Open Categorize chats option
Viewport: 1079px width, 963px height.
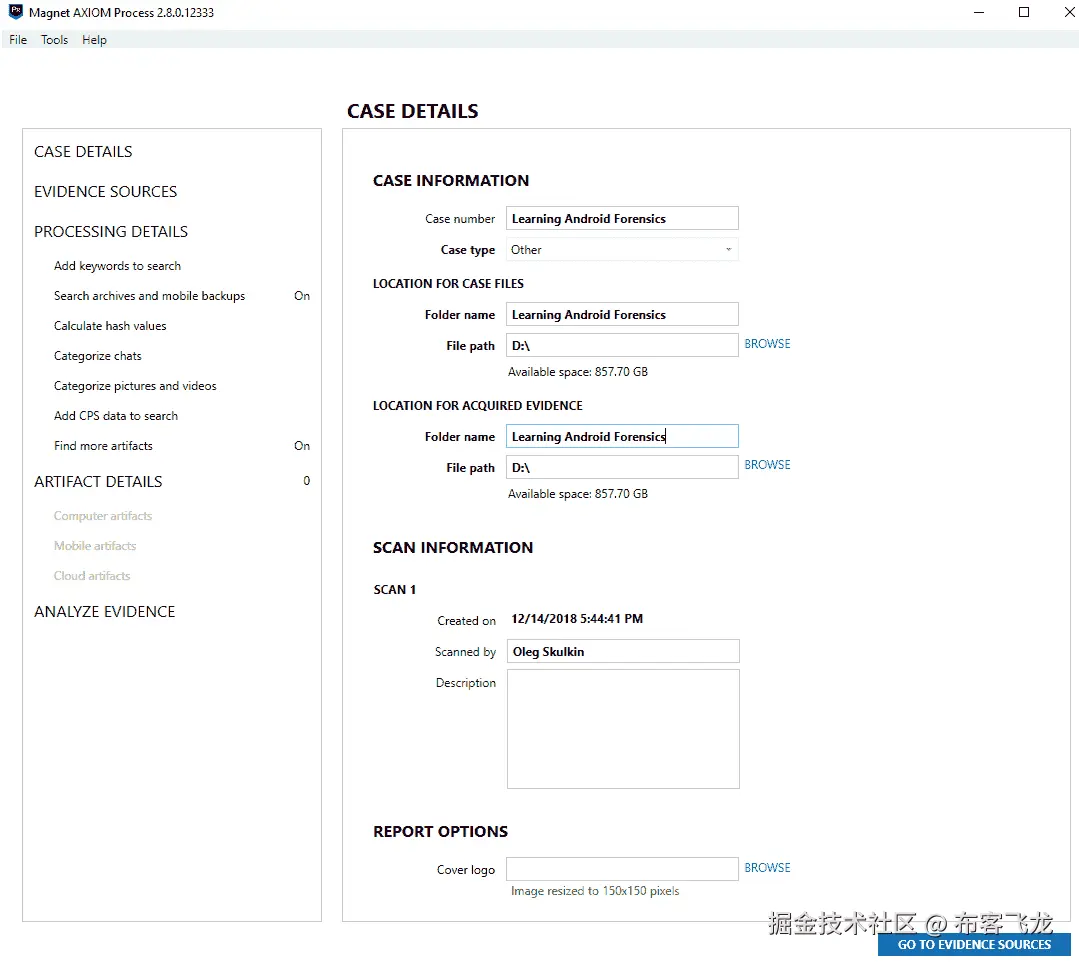(x=98, y=356)
